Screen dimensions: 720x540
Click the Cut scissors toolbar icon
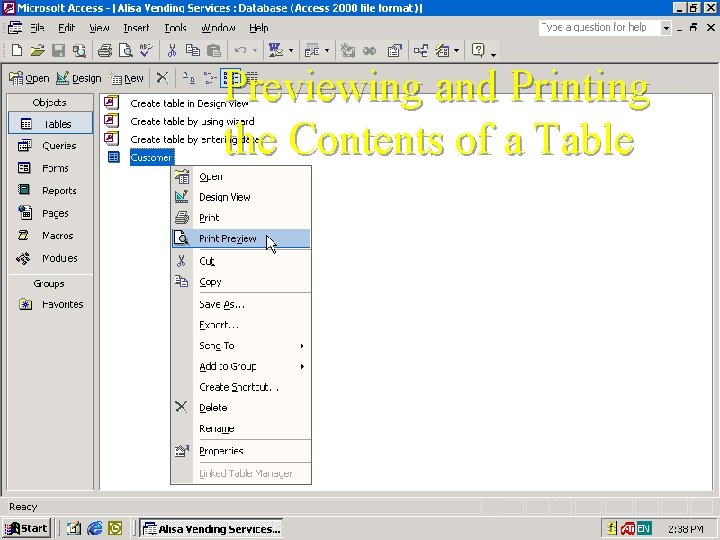pos(172,50)
